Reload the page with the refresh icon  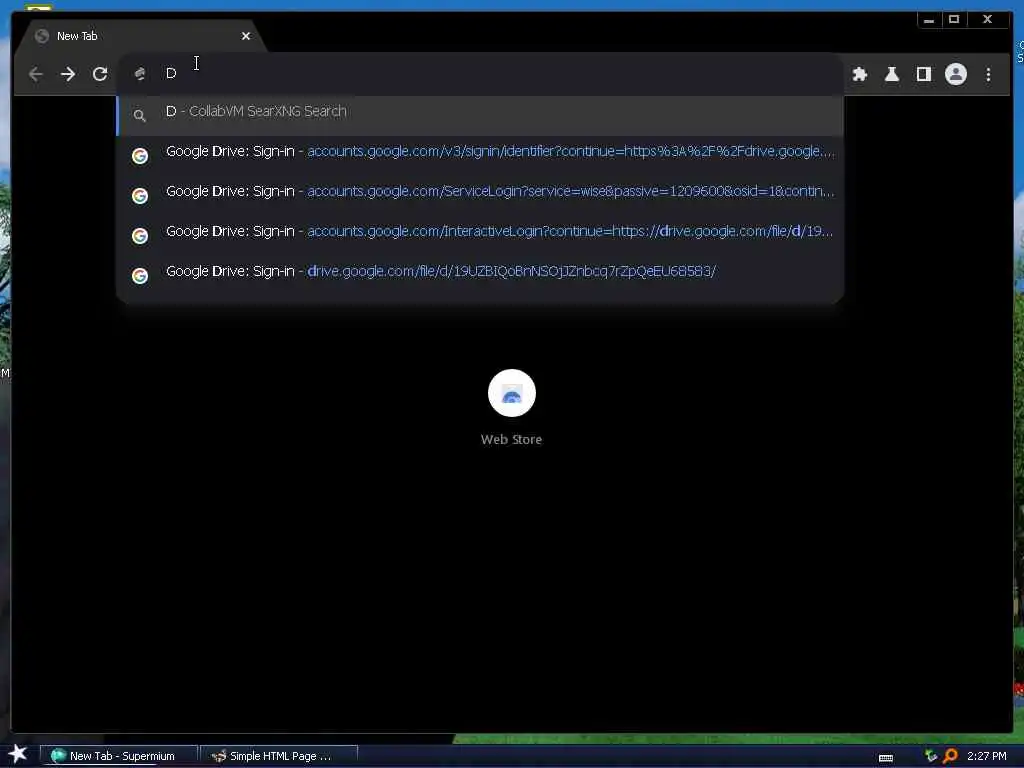coord(100,74)
